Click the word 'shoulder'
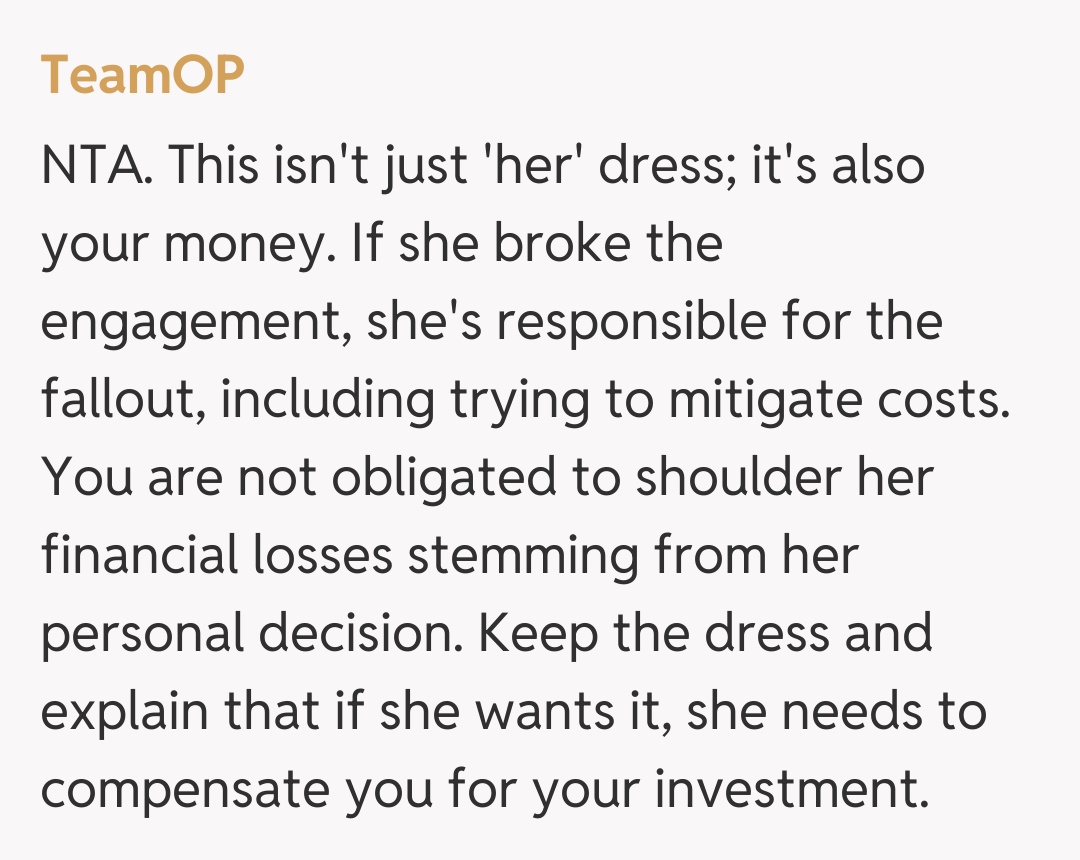Screen dimensions: 1080x860 point(738,478)
